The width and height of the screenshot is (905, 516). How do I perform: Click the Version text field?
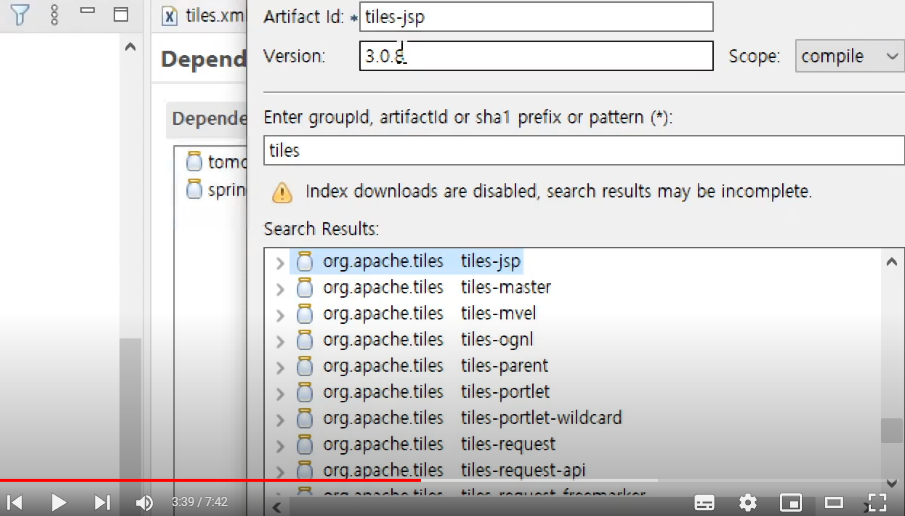pyautogui.click(x=536, y=56)
